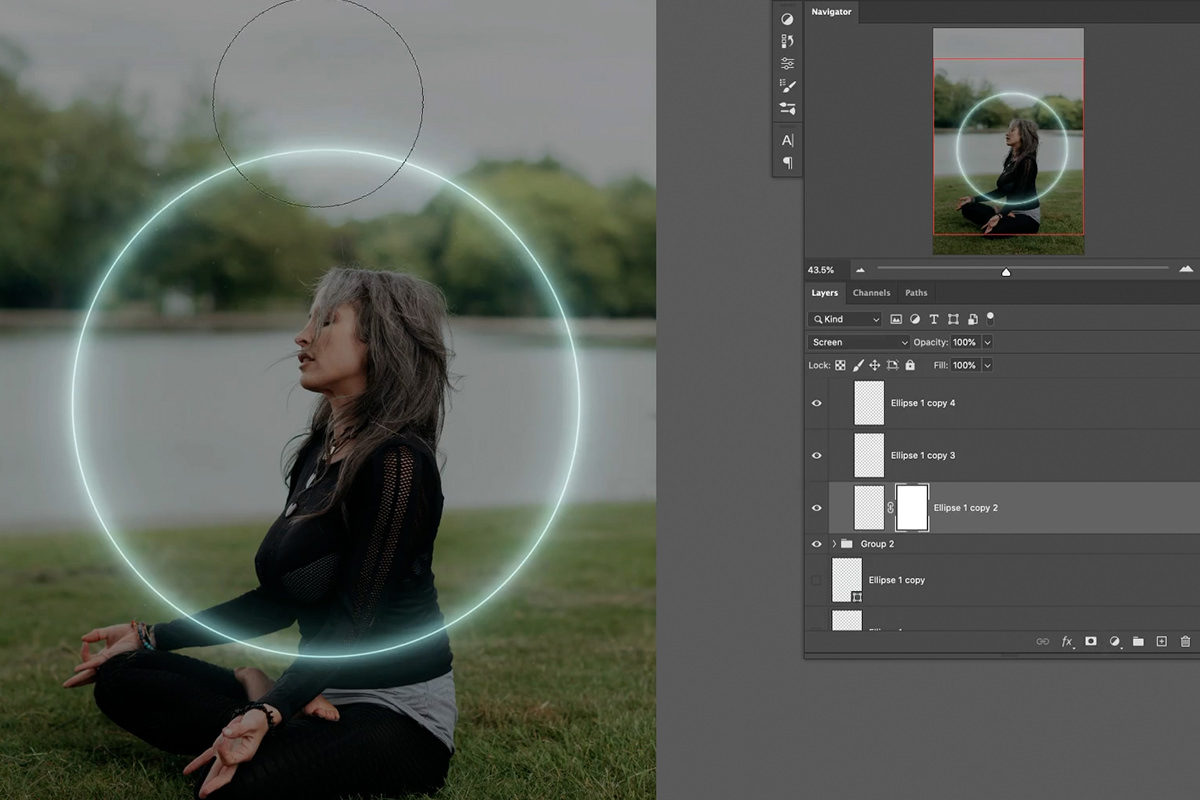Open the Paragraph panel icon

[x=787, y=163]
